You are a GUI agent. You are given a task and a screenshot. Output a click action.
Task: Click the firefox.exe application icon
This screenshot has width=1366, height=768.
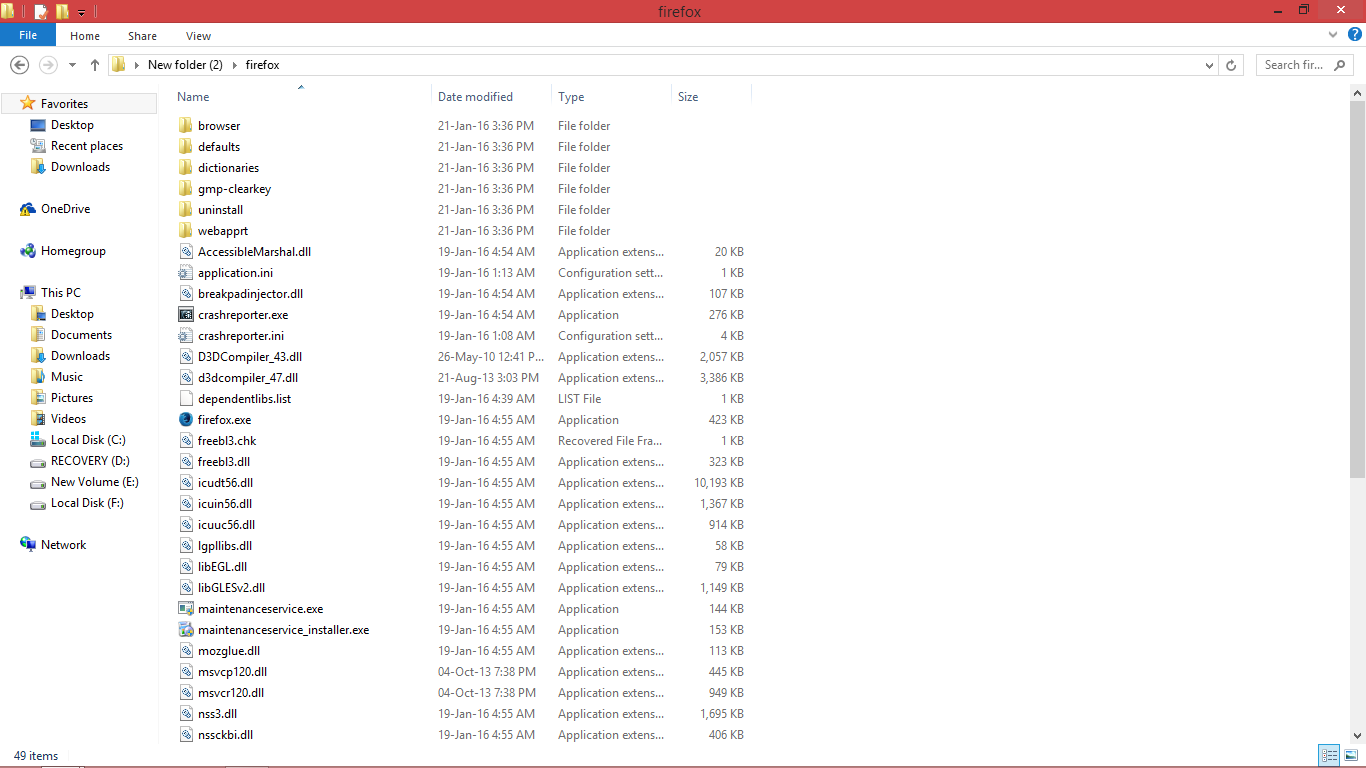pos(185,420)
